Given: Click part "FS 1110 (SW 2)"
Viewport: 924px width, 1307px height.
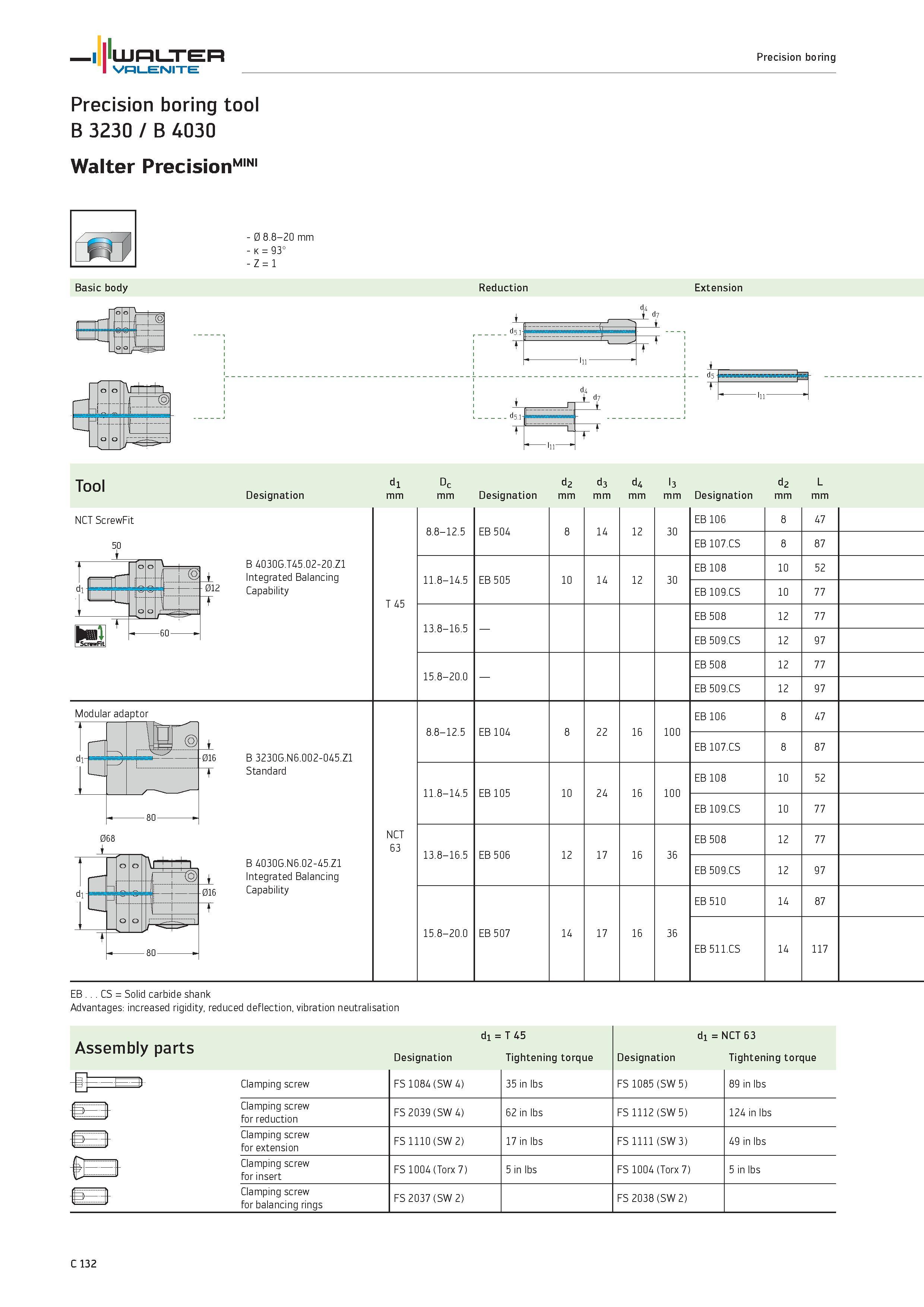Looking at the screenshot, I should pos(429,1141).
